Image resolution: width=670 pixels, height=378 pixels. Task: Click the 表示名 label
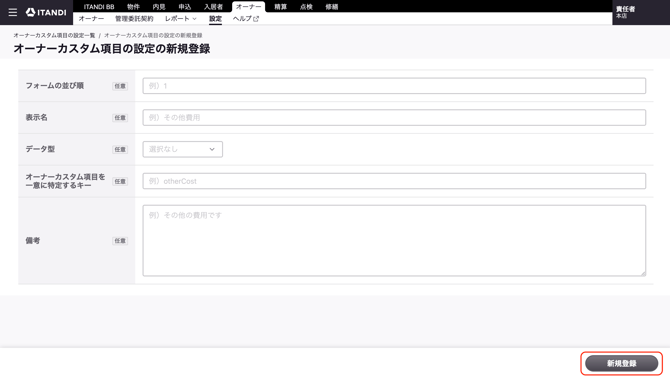(x=36, y=117)
